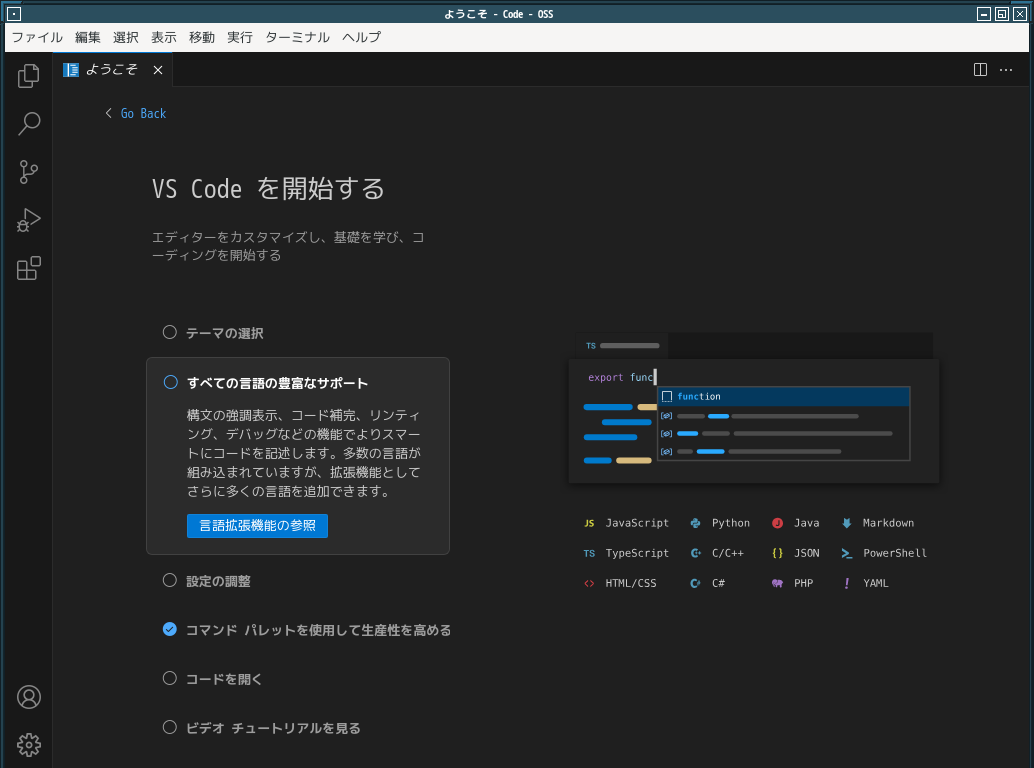Open the ターミナル menu
The image size is (1034, 768).
[x=297, y=38]
